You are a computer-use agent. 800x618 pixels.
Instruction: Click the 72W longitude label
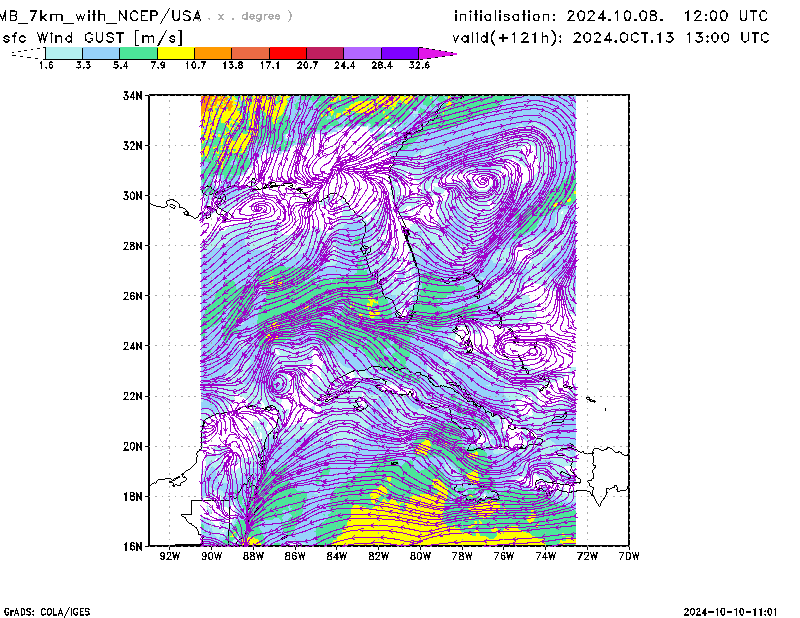tap(587, 556)
